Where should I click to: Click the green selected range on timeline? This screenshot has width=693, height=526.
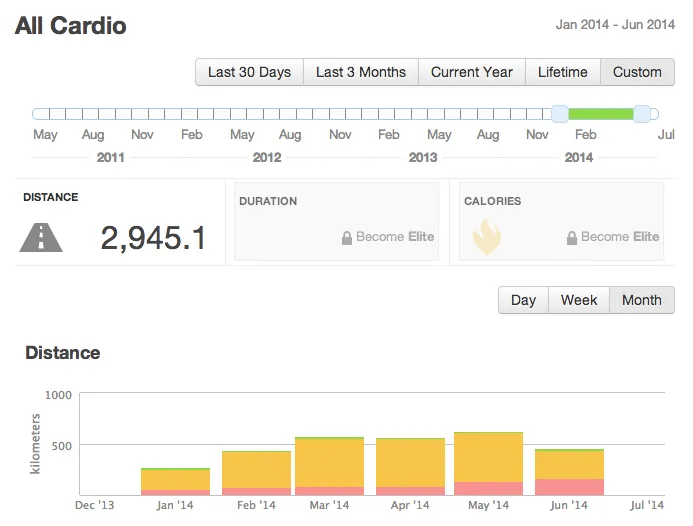tap(601, 114)
